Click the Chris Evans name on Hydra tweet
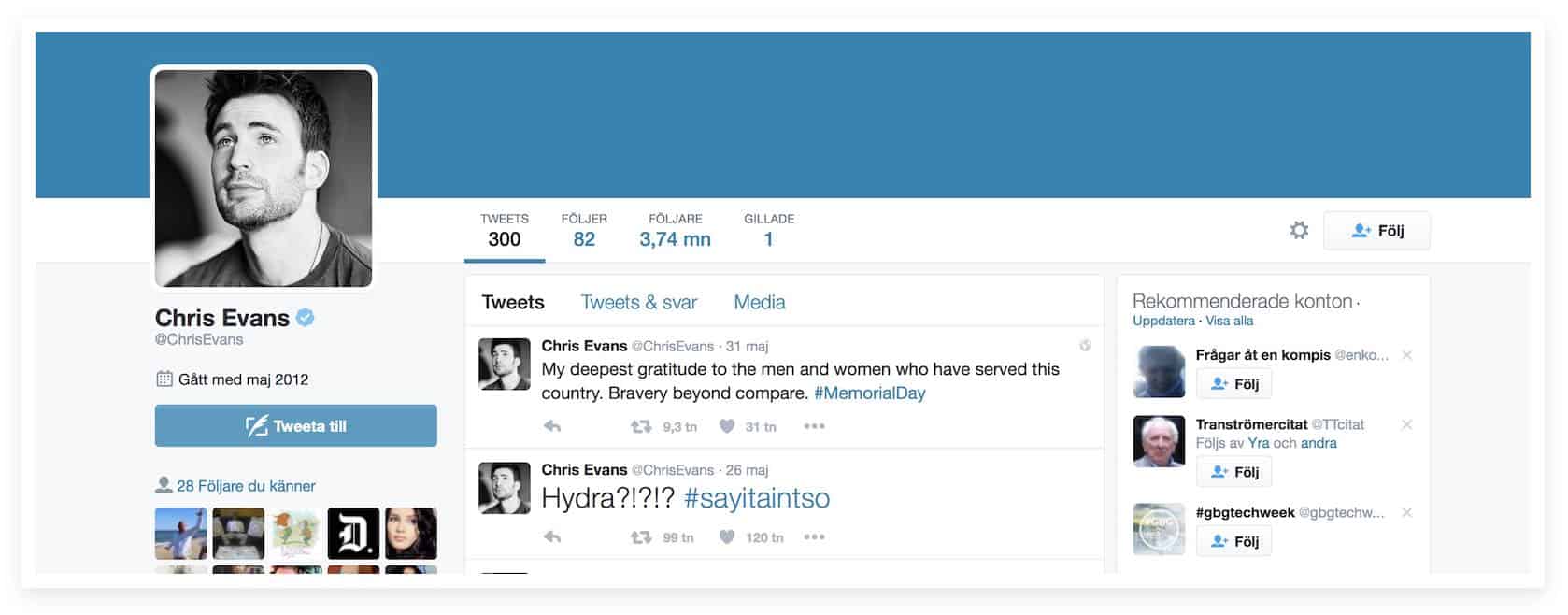This screenshot has height=615, width=1568. coord(584,470)
